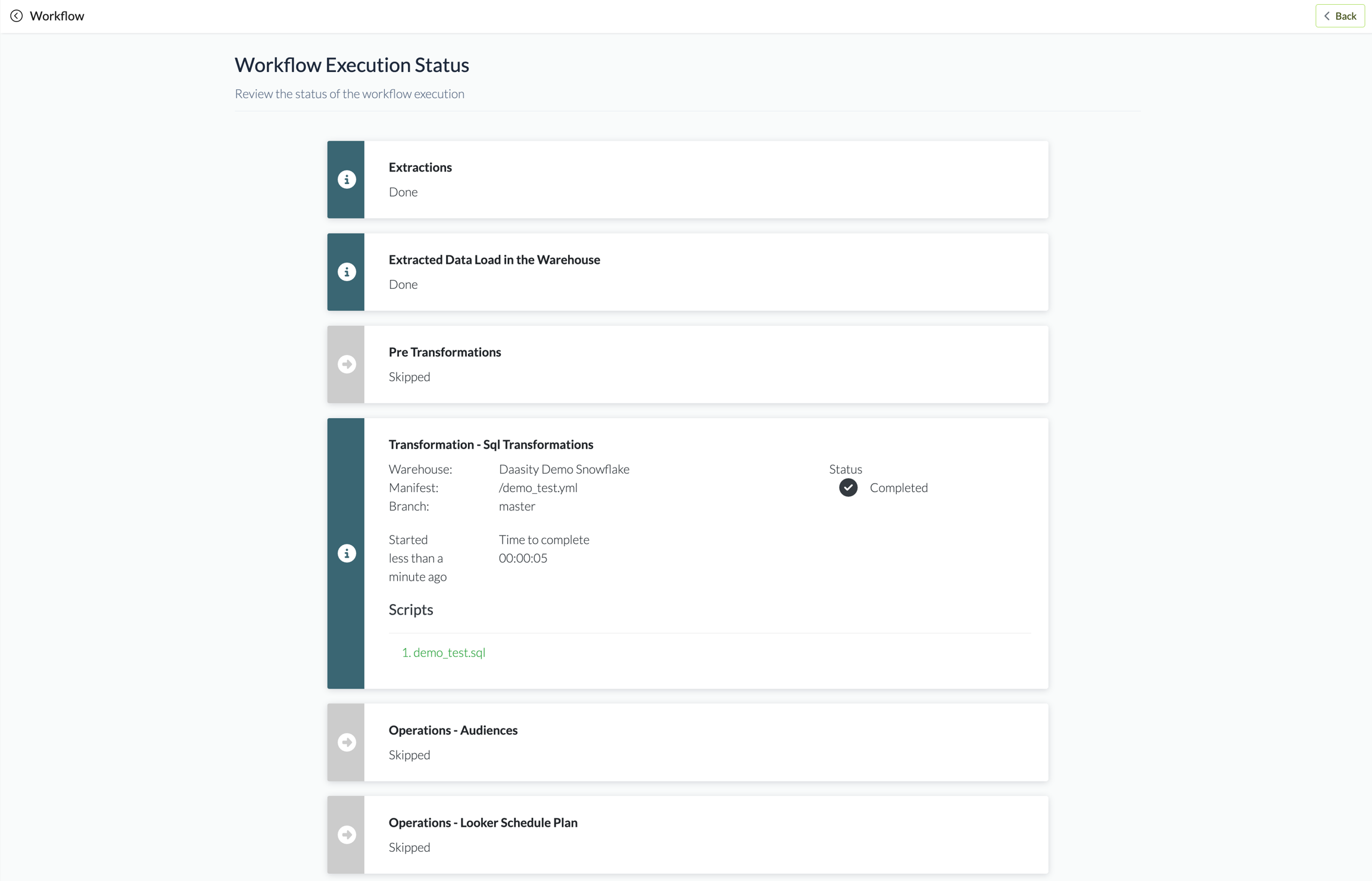This screenshot has width=1372, height=881.
Task: Click the Workflow Execution Status page heading
Action: (351, 65)
